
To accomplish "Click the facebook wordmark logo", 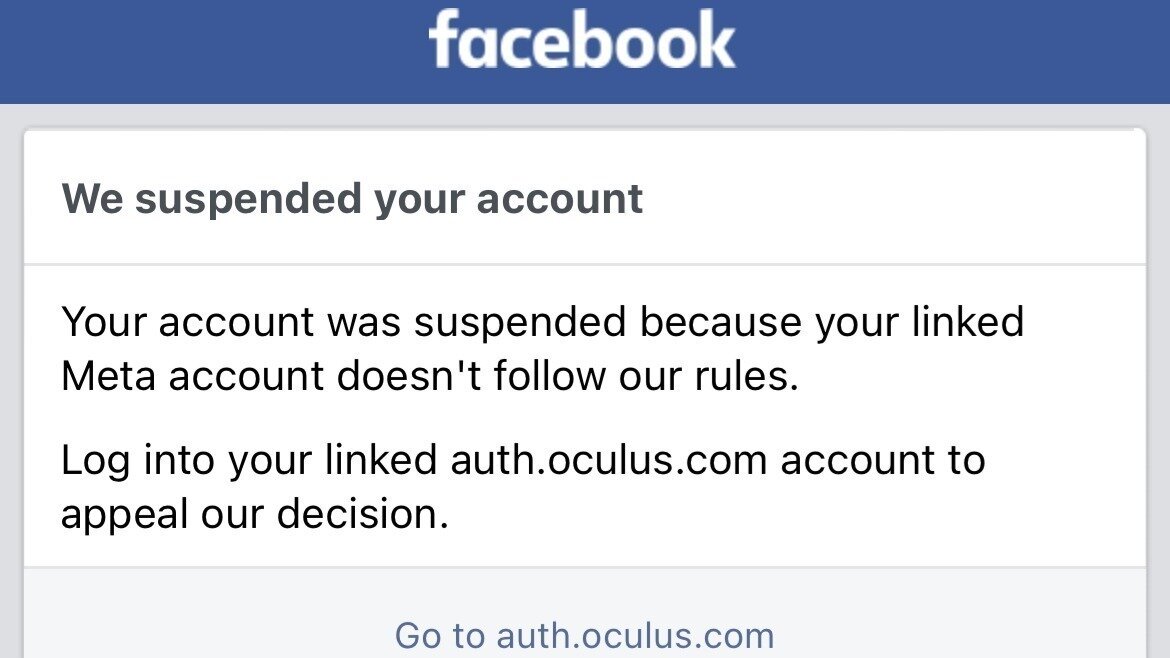I will 583,42.
